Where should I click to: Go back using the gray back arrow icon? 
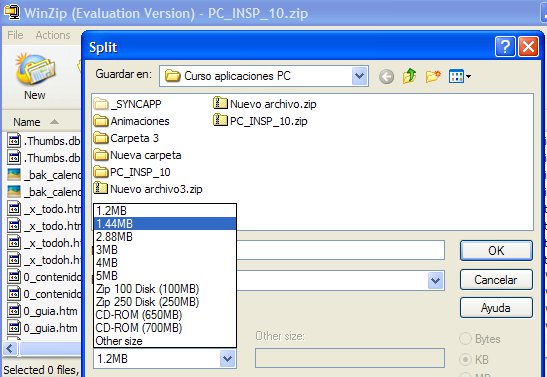click(x=386, y=76)
